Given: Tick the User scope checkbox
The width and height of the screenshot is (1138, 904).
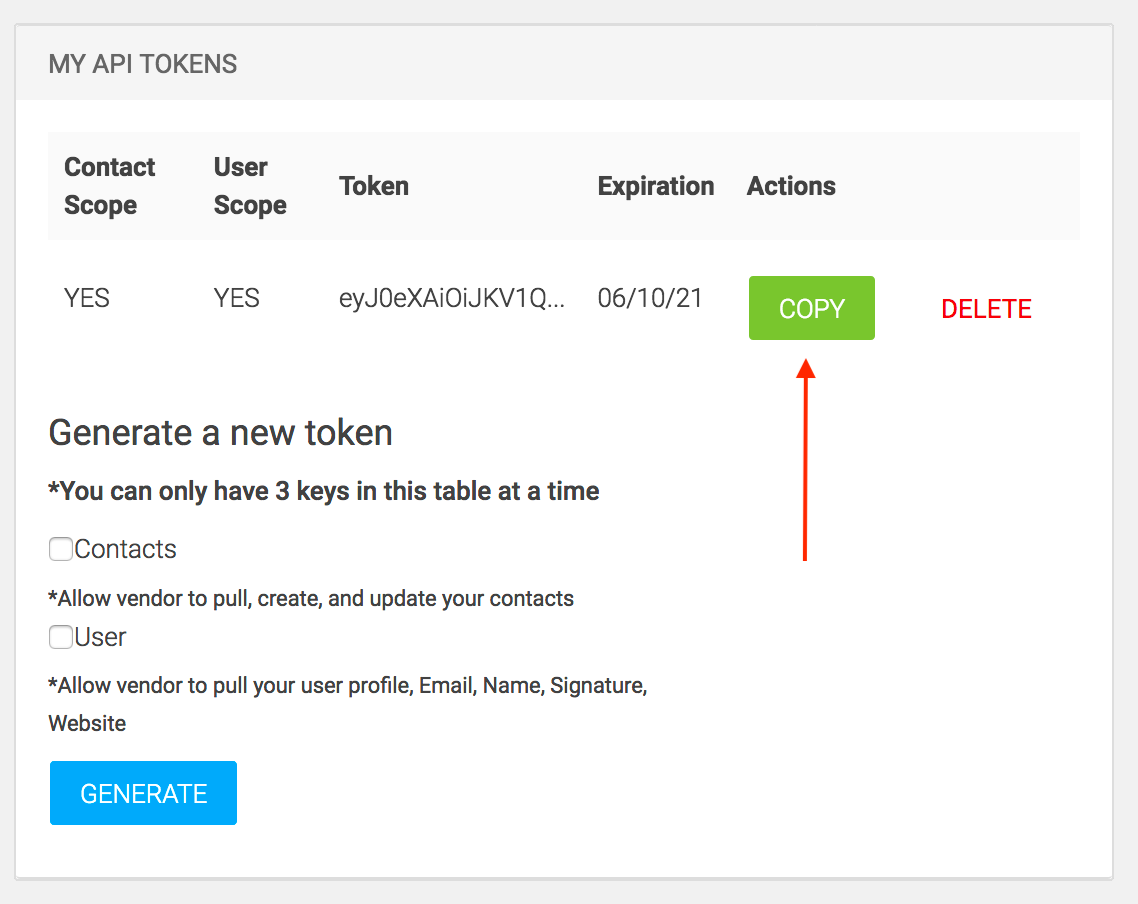Looking at the screenshot, I should click(x=61, y=637).
